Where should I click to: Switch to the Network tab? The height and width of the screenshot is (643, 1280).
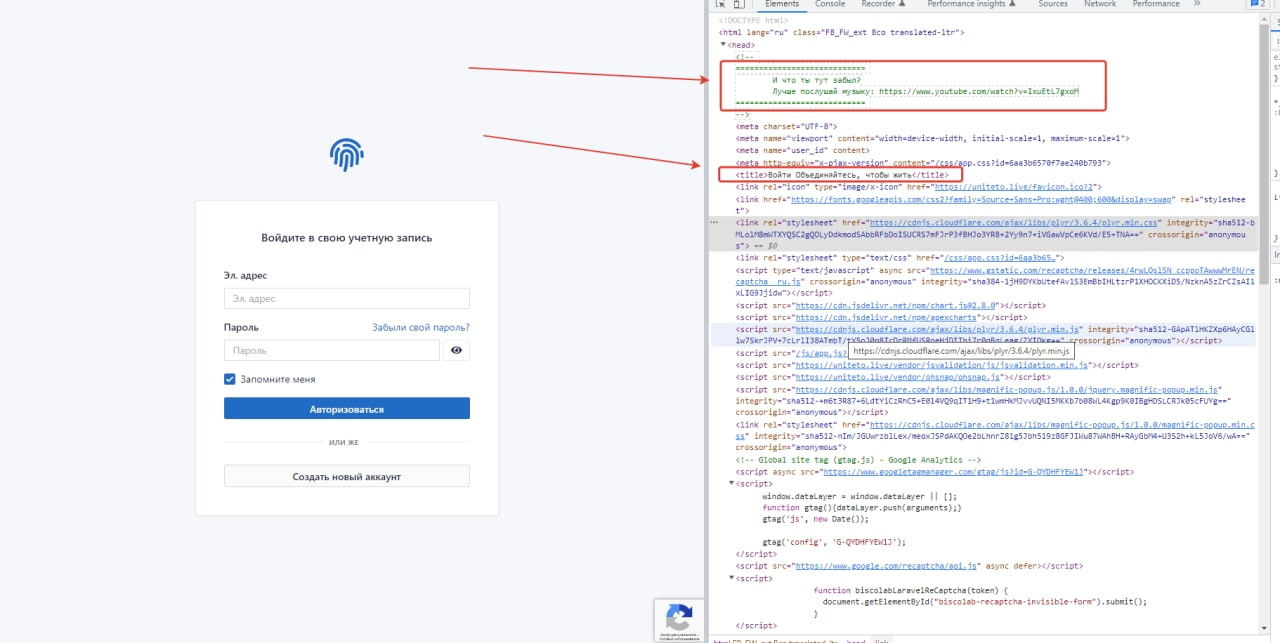tap(1100, 4)
